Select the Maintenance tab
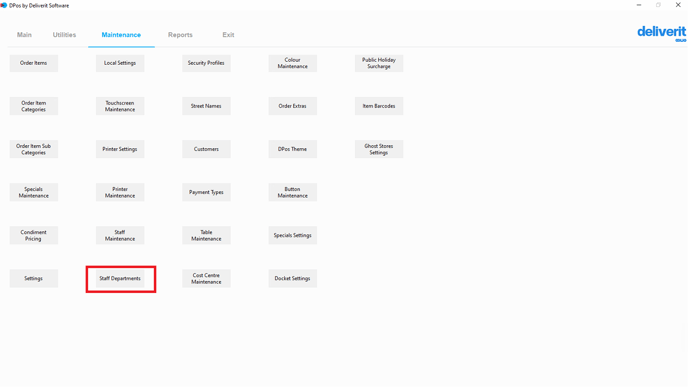 [121, 35]
